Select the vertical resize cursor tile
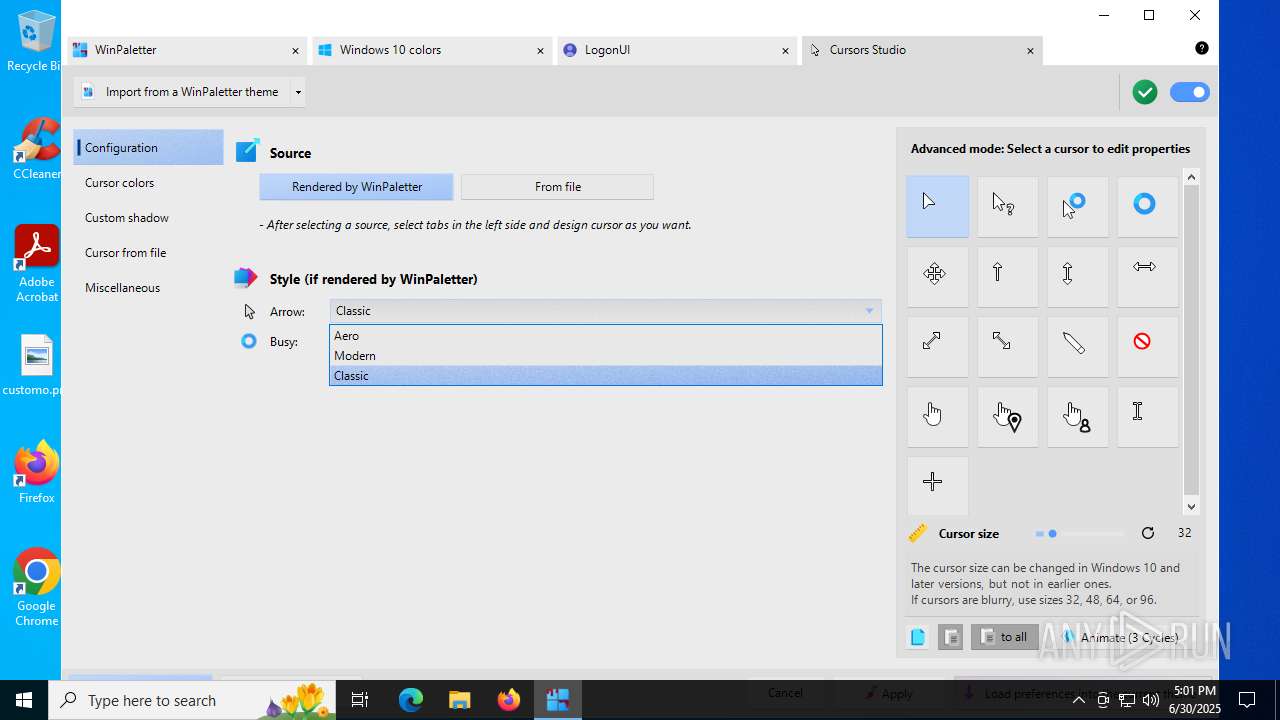This screenshot has height=720, width=1280. (1077, 277)
